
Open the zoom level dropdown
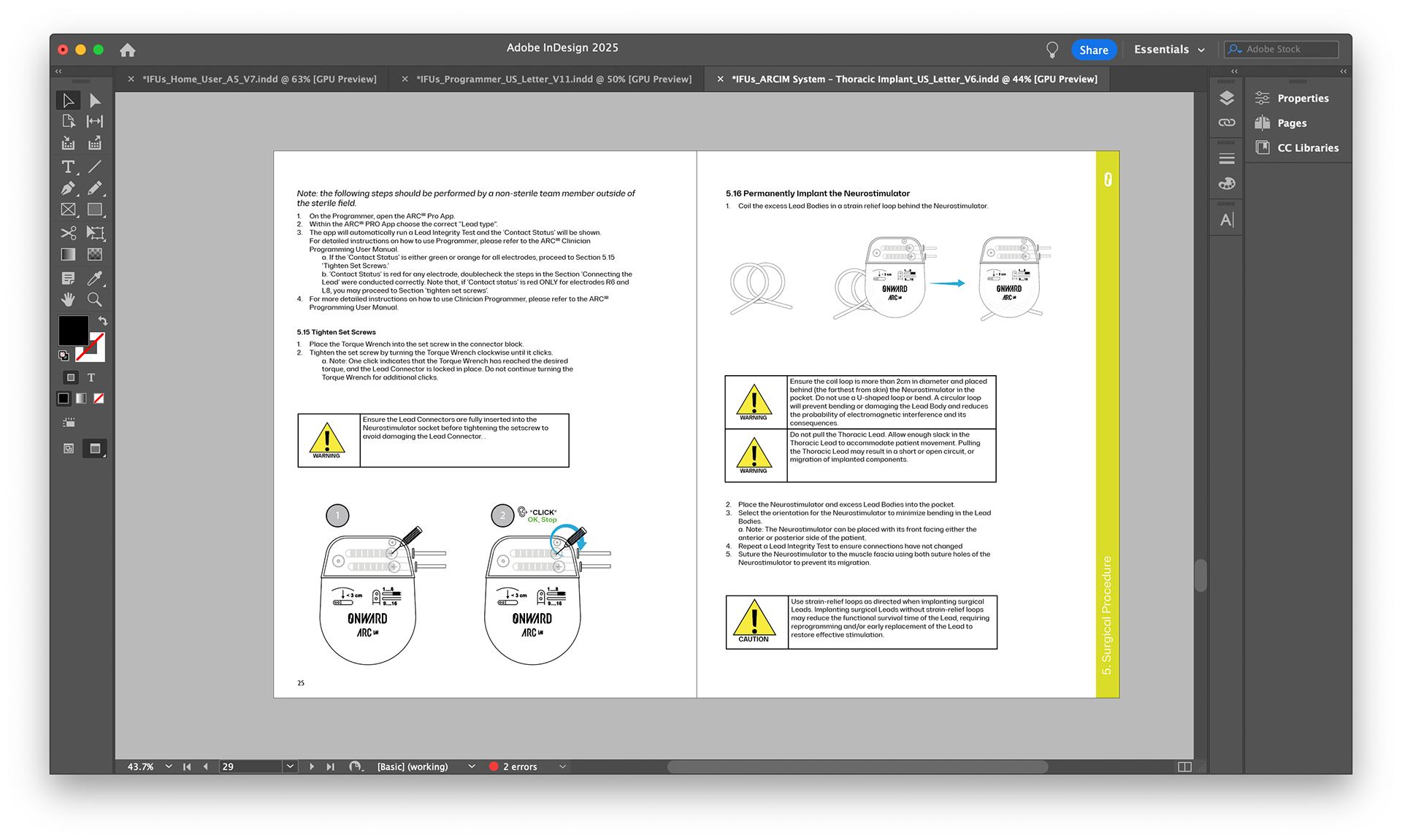click(169, 766)
